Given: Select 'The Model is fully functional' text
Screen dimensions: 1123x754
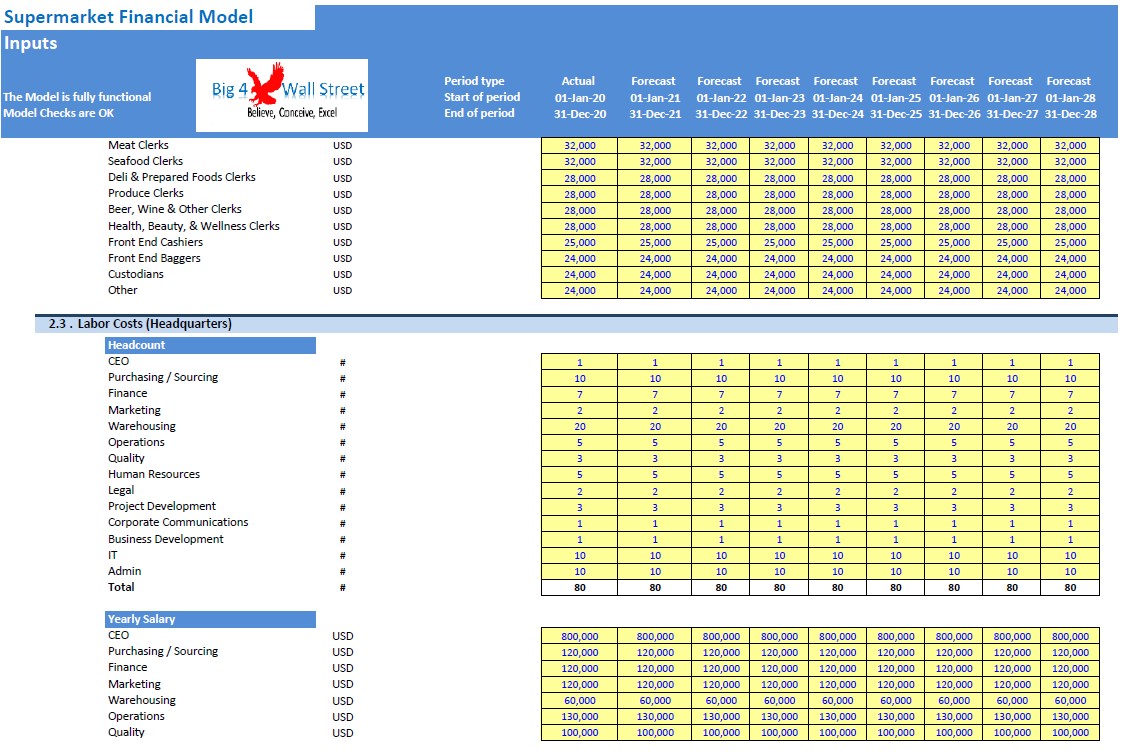Looking at the screenshot, I should [77, 97].
